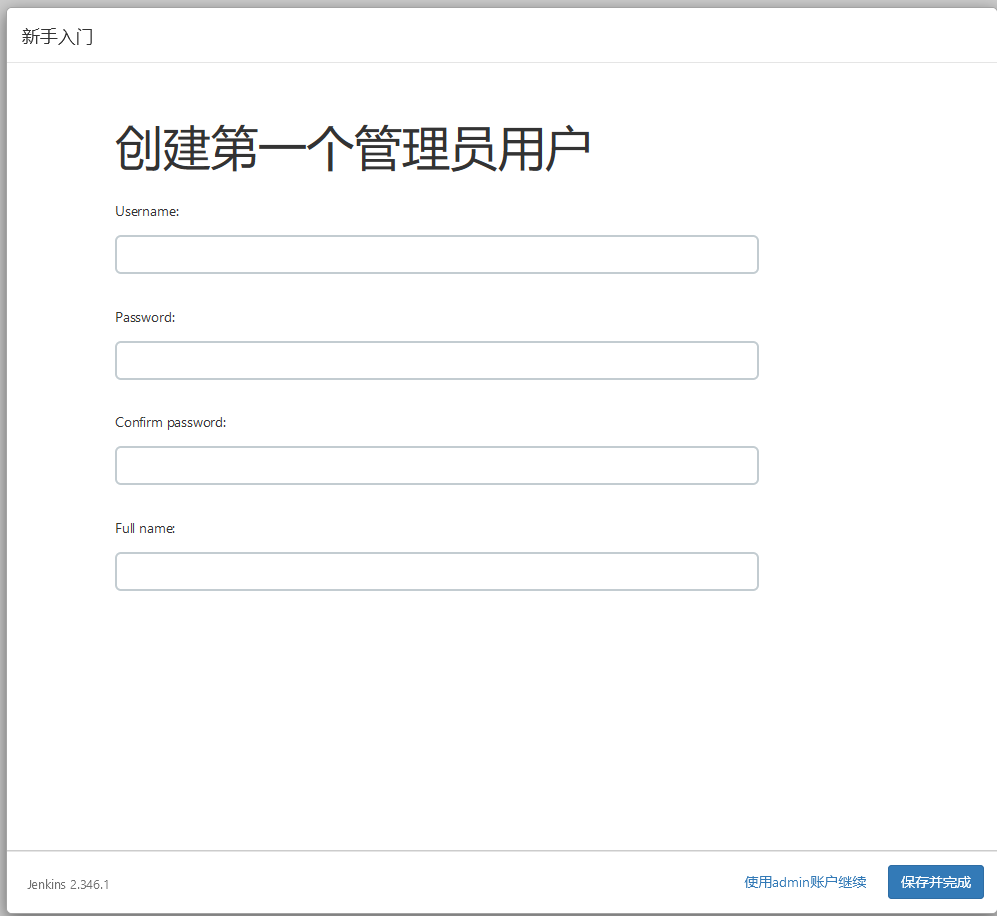This screenshot has width=997, height=916.
Task: Focus the Password input field
Action: coord(437,360)
